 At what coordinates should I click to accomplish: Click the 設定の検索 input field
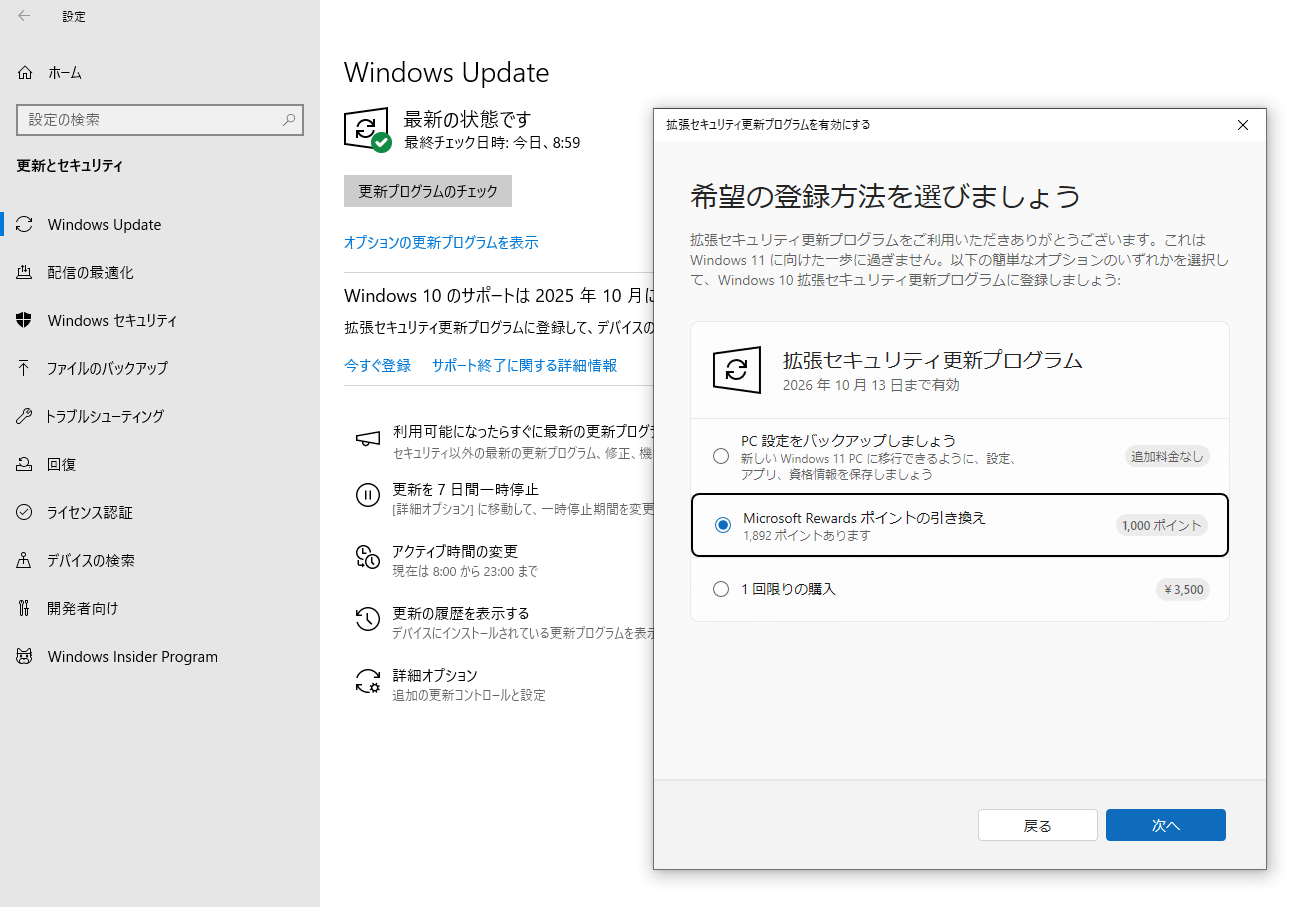pyautogui.click(x=150, y=120)
